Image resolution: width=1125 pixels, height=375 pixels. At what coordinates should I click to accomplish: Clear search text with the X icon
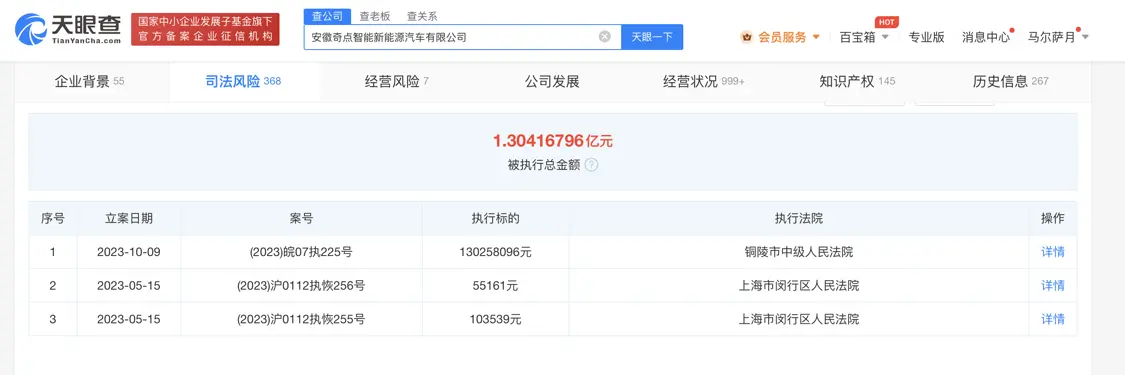point(605,37)
